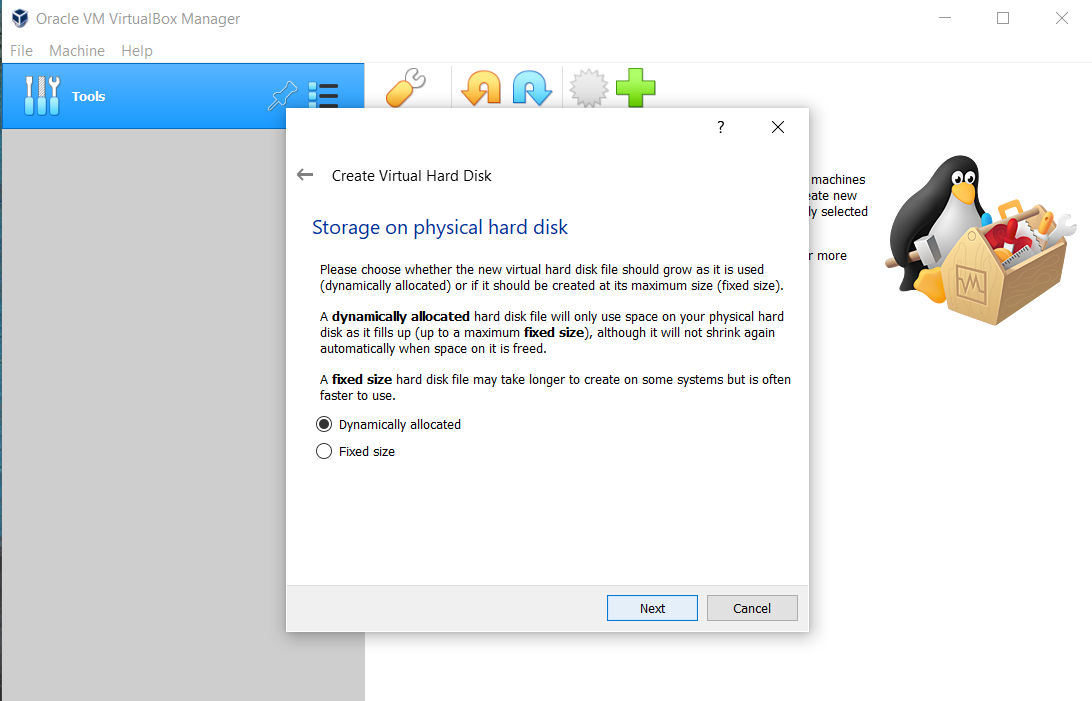Viewport: 1092px width, 701px height.
Task: Click the green plus Add machine icon
Action: (x=636, y=88)
